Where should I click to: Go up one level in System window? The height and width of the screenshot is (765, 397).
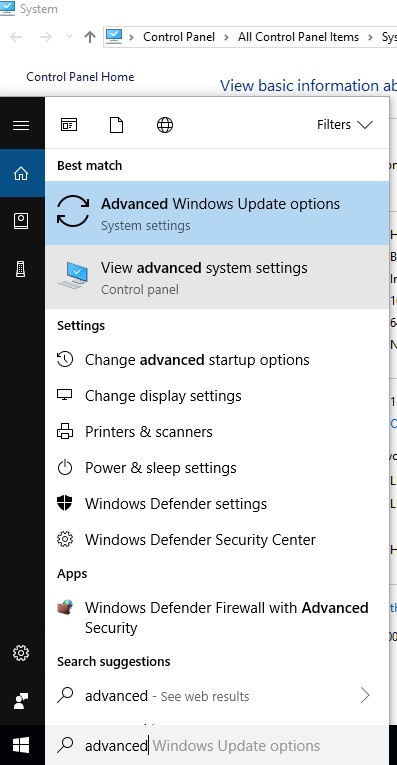click(x=90, y=37)
